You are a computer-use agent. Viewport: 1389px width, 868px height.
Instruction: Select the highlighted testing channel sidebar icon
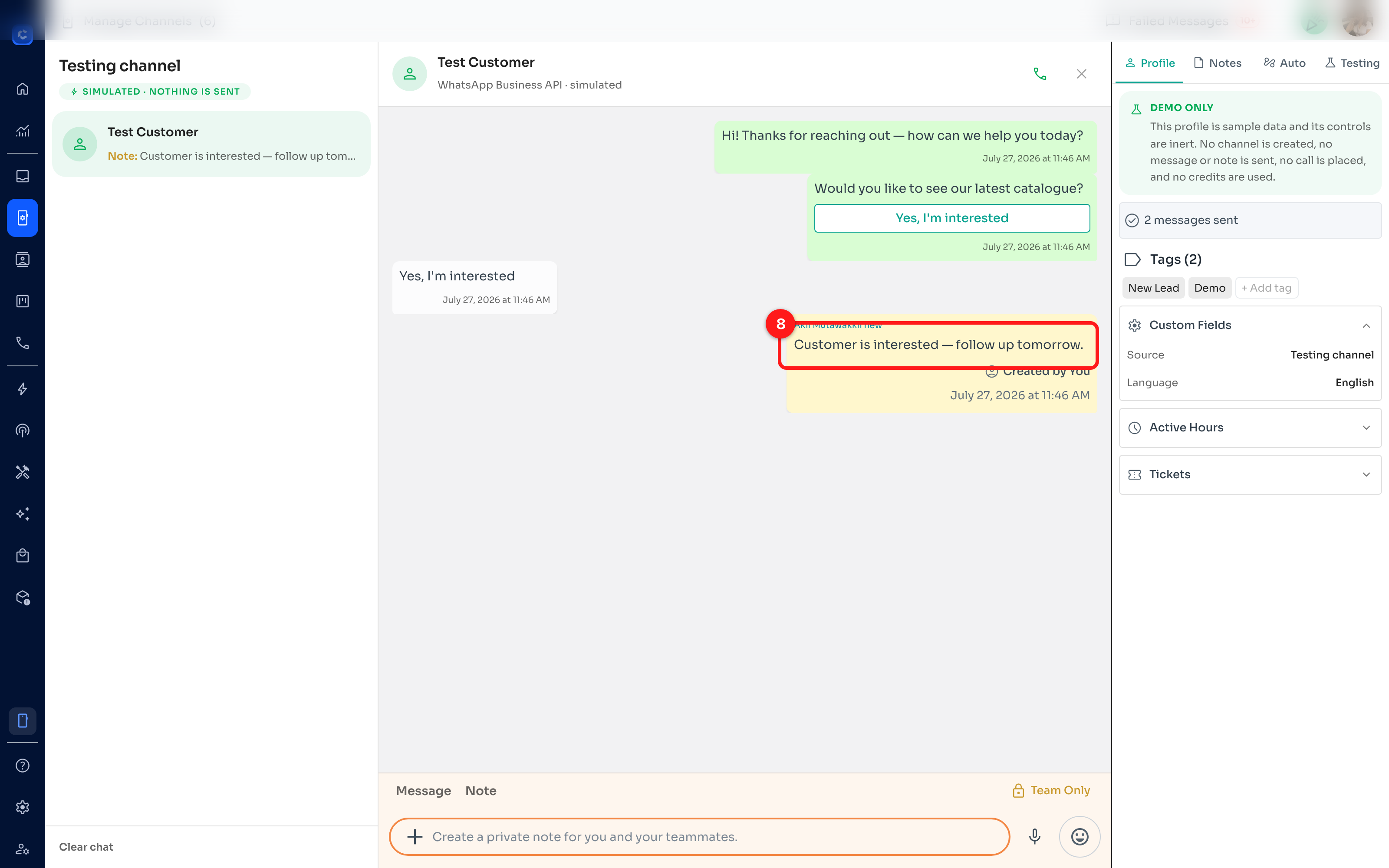tap(23, 217)
